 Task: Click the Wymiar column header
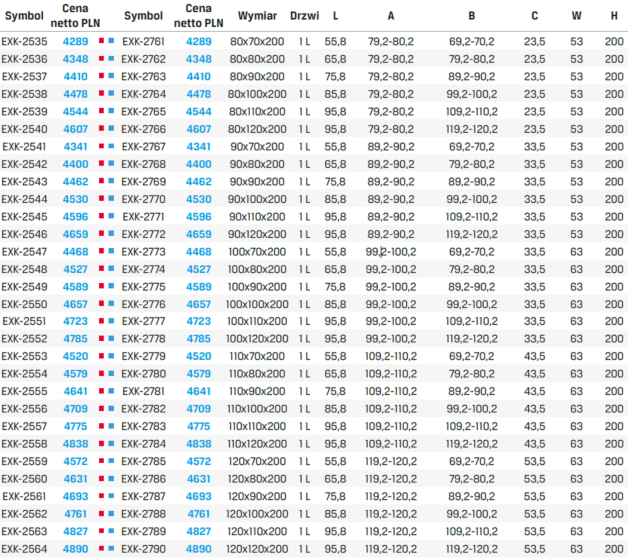point(257,16)
